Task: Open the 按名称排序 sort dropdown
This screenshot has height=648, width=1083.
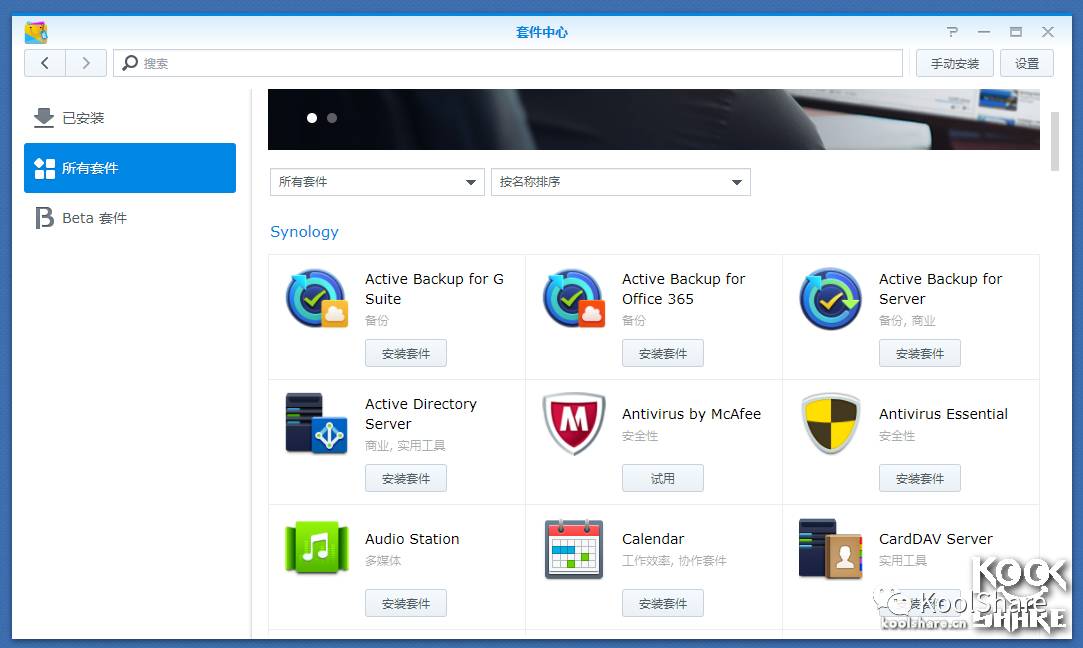Action: (621, 182)
